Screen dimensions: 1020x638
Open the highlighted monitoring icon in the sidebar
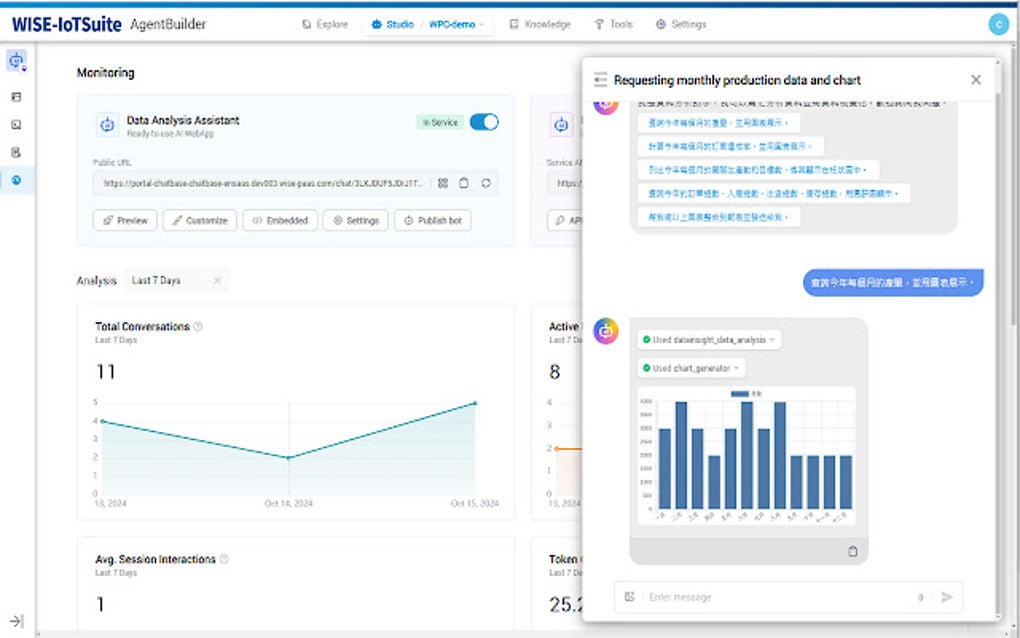click(x=15, y=182)
